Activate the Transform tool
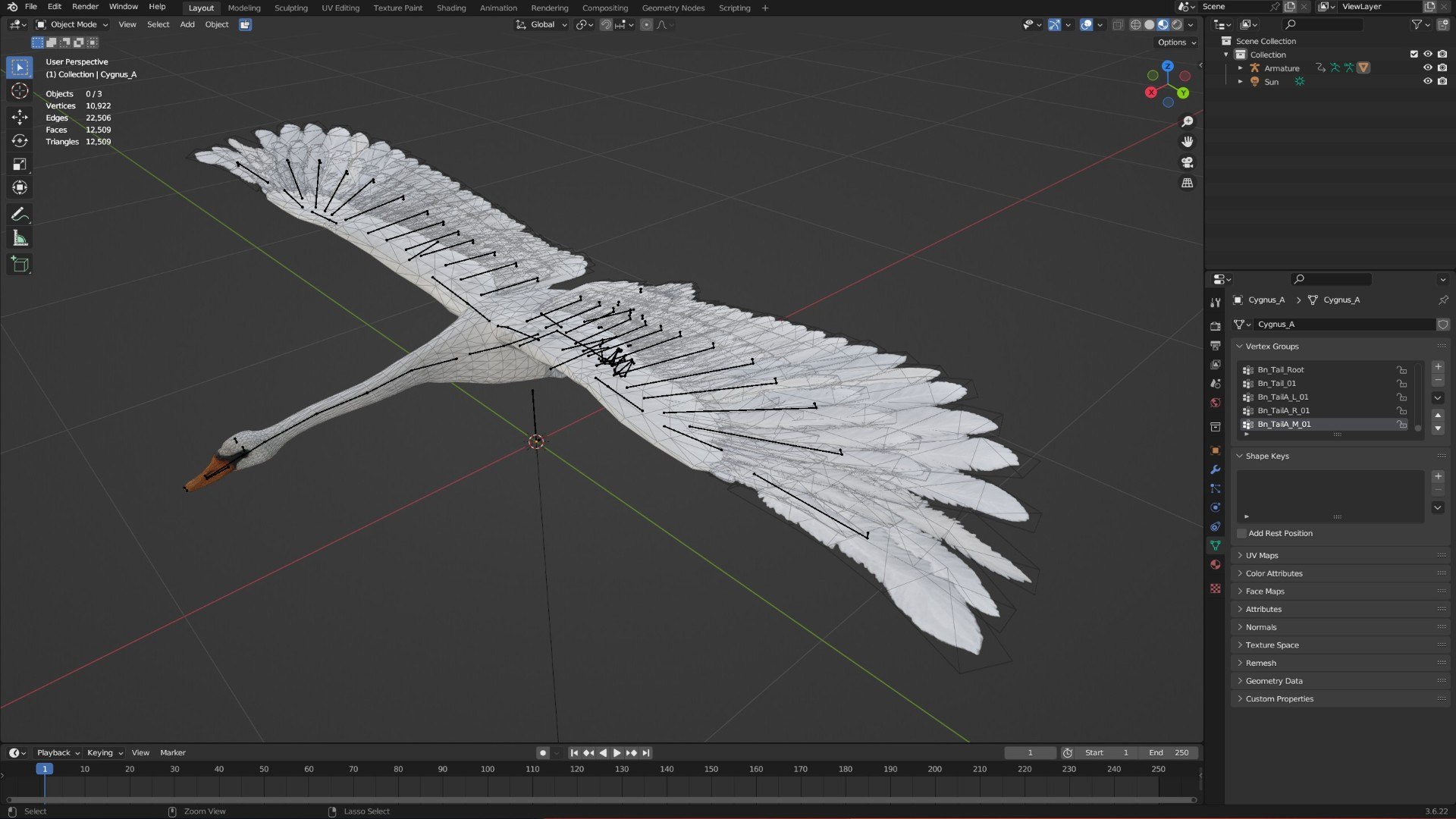Screen dimensions: 1456x819 (20, 187)
